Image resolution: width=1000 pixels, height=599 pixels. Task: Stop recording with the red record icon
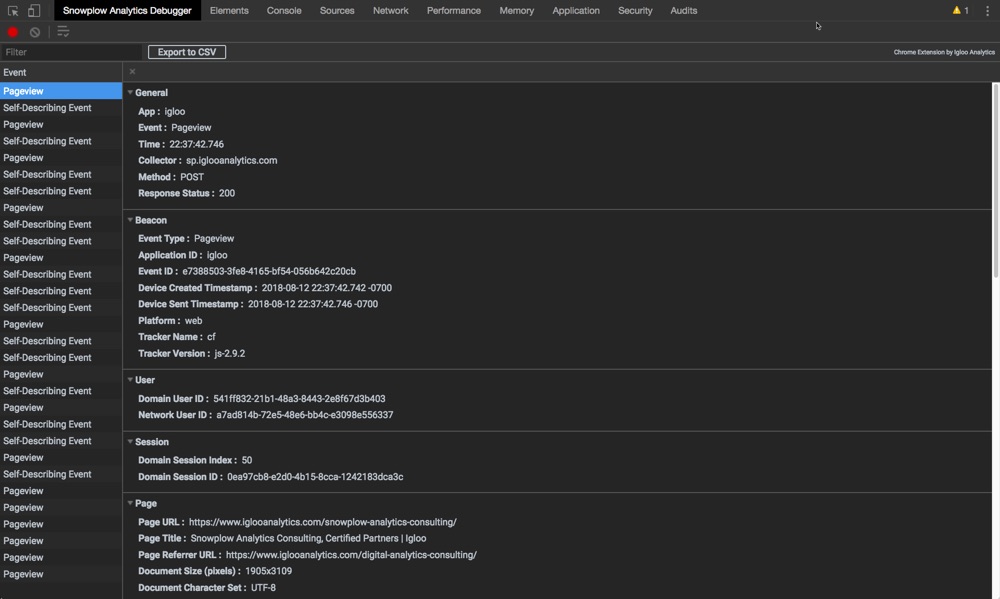[13, 32]
